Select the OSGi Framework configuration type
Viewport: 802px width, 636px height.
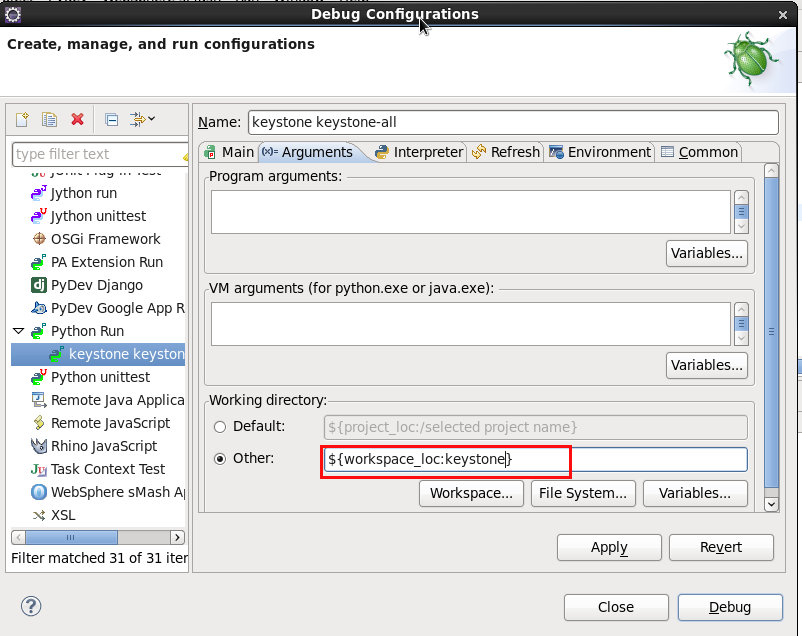[105, 239]
